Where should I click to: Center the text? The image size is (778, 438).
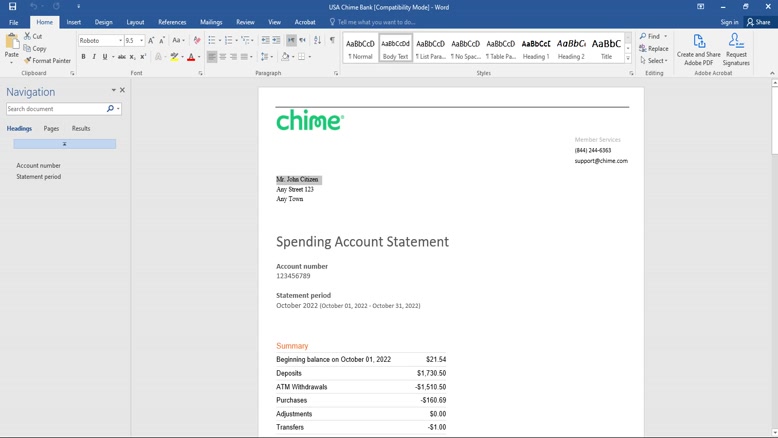[223, 57]
